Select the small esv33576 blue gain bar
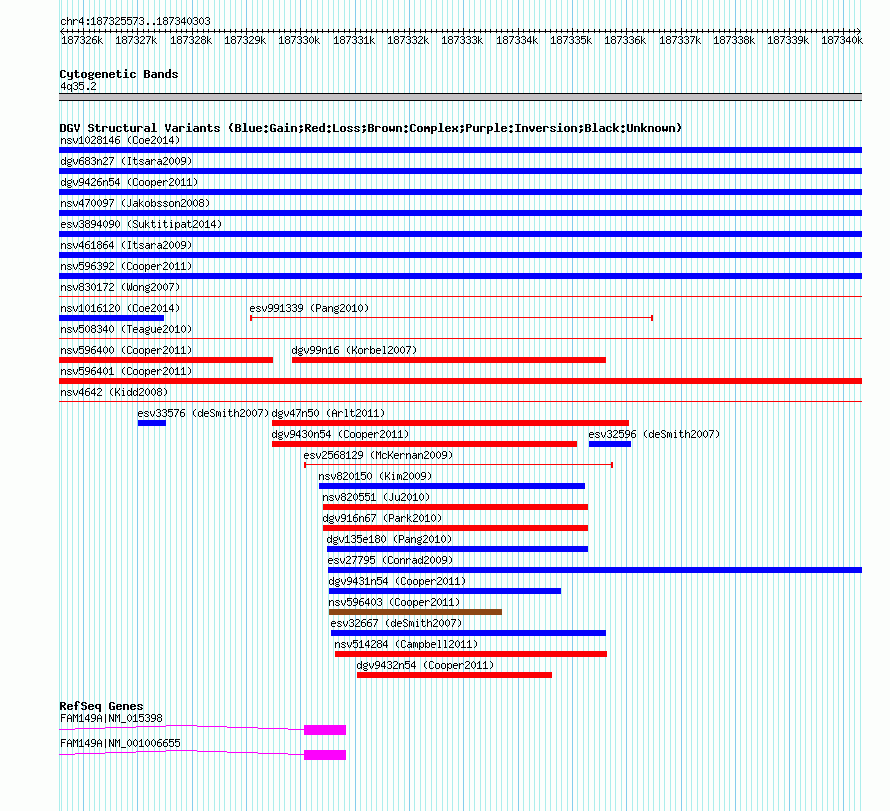The image size is (890, 811). pyautogui.click(x=152, y=423)
